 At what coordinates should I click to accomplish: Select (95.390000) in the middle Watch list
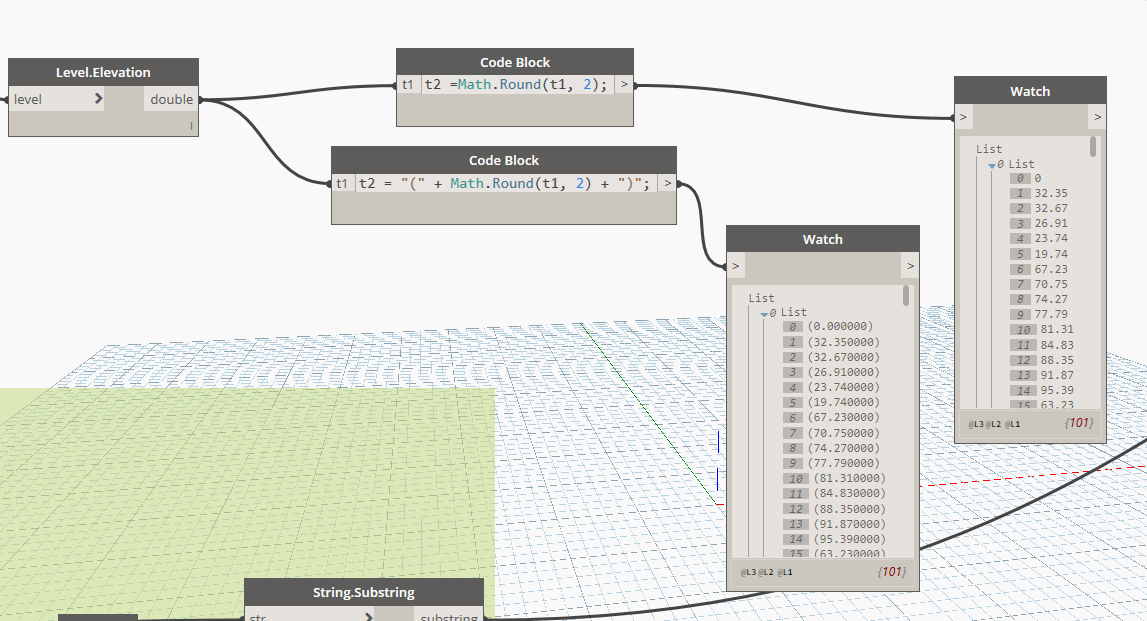tap(849, 539)
